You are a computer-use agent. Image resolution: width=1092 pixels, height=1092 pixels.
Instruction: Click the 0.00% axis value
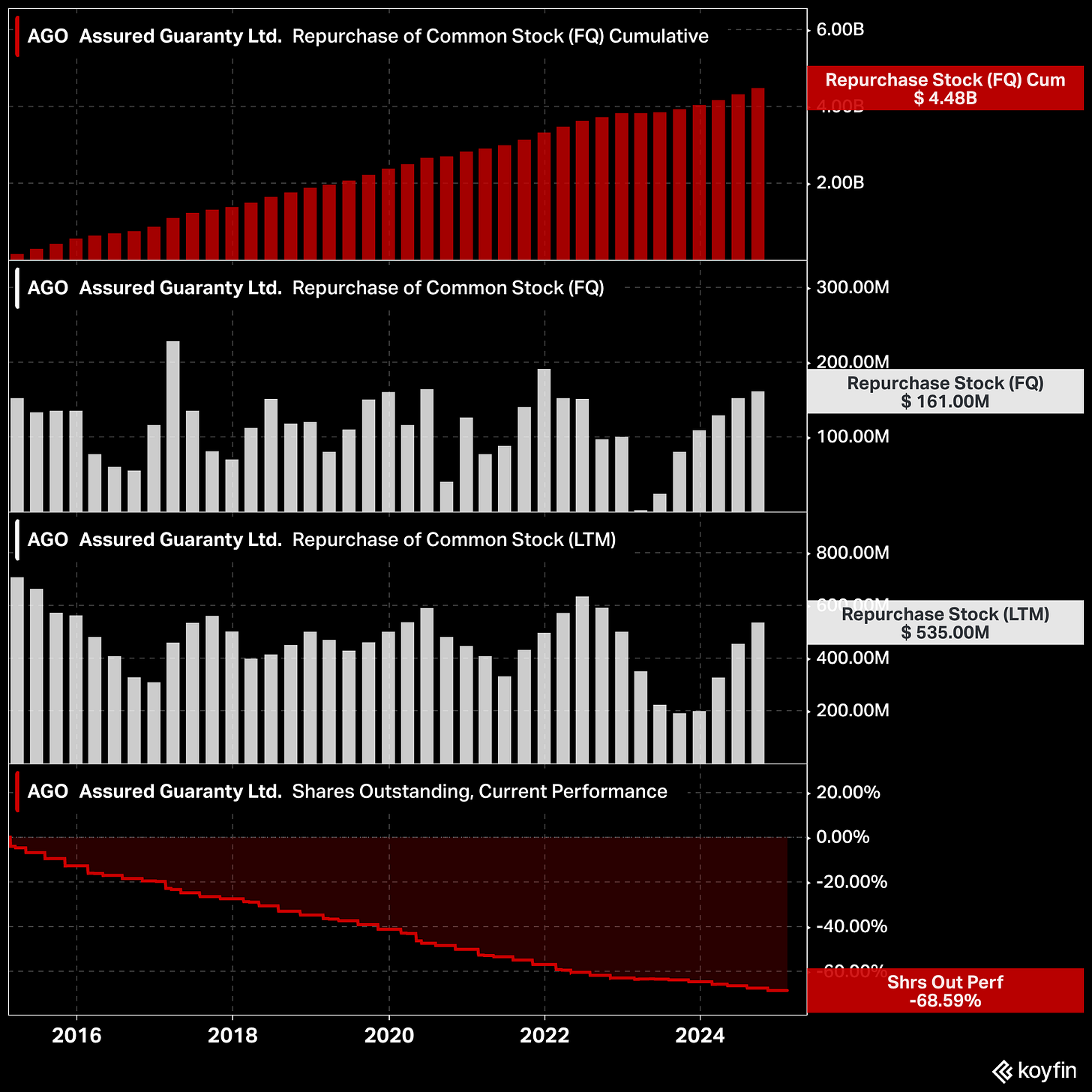[843, 837]
